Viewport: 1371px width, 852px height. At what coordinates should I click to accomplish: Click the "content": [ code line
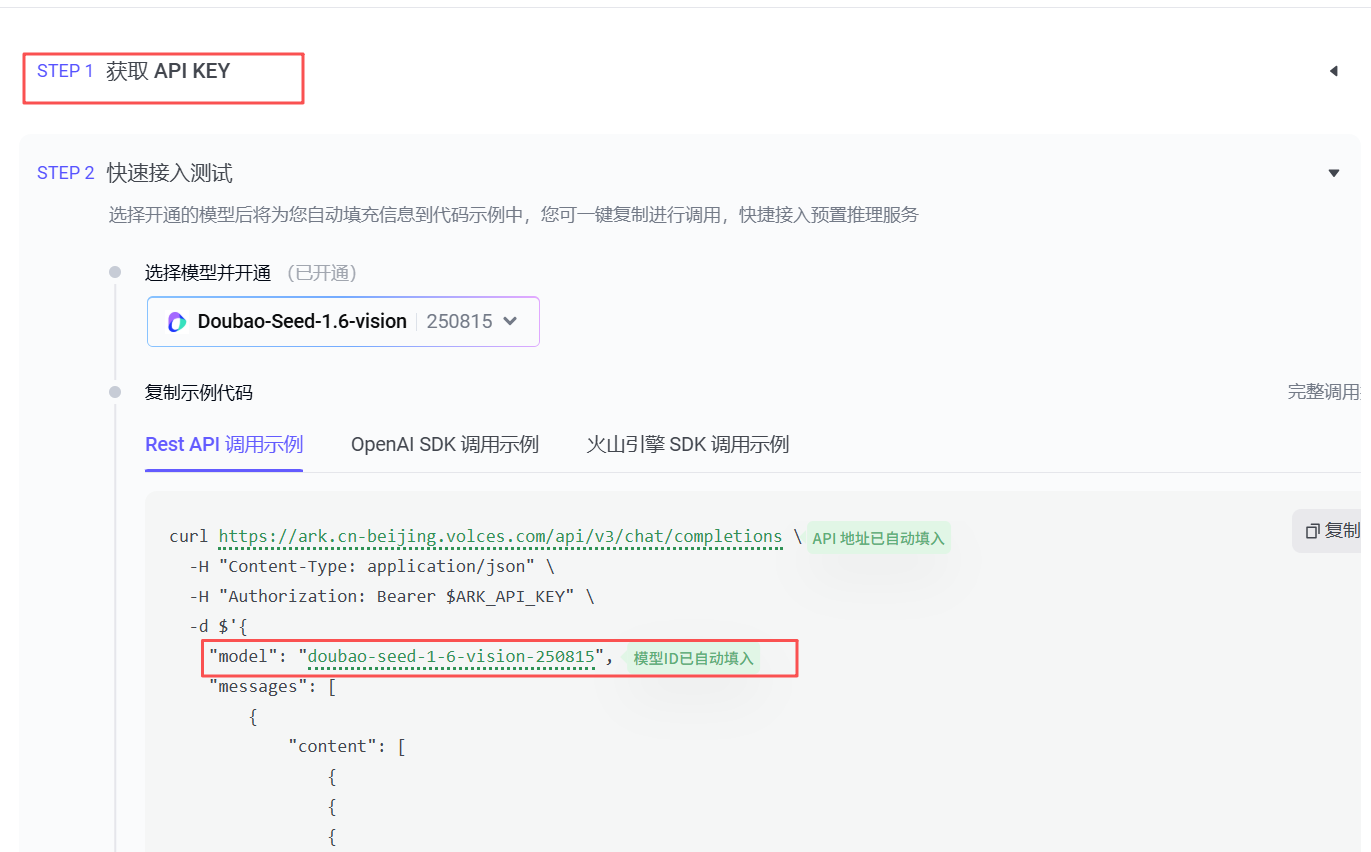(x=346, y=747)
